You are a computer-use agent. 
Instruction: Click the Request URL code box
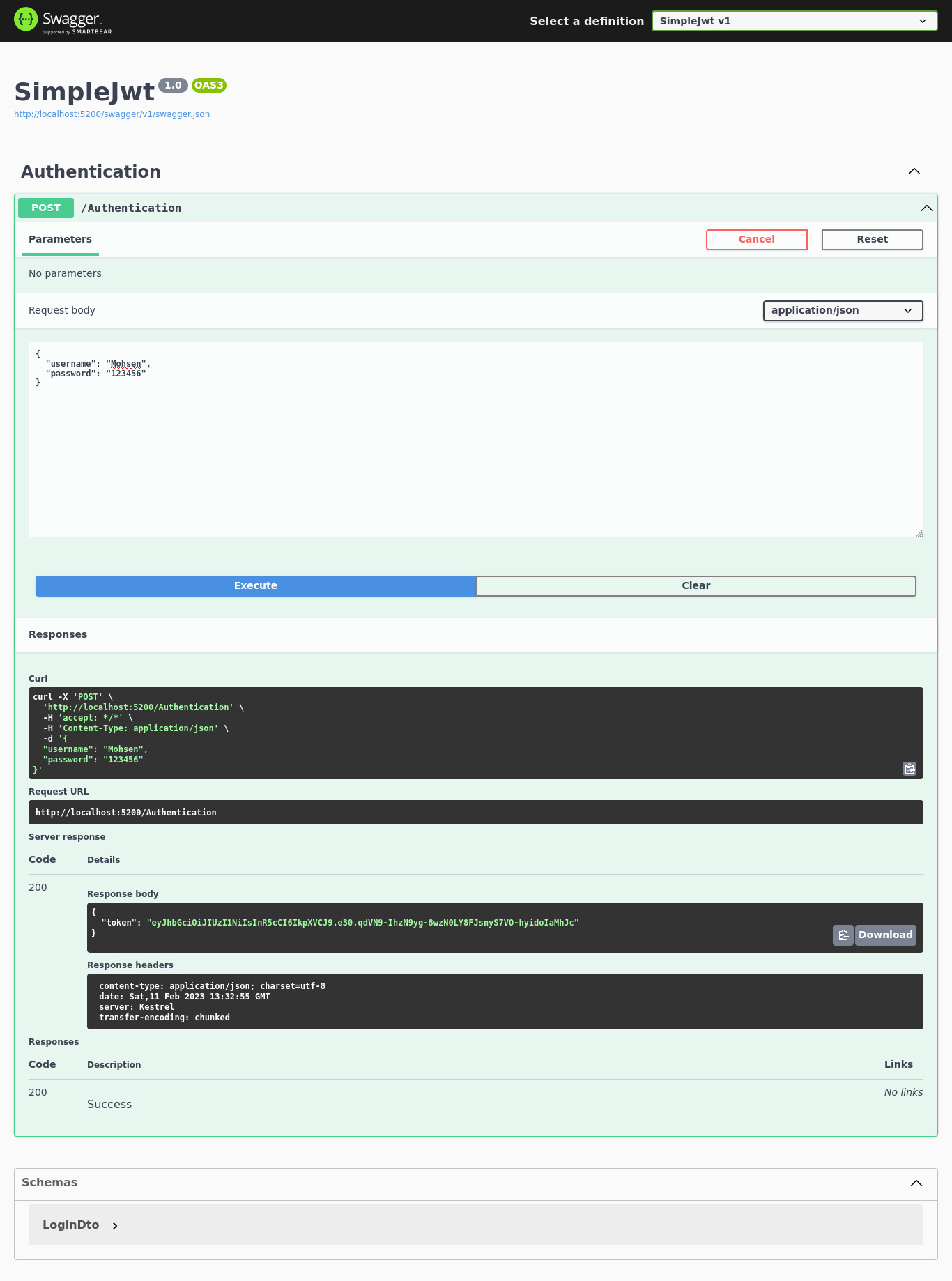[x=475, y=813]
